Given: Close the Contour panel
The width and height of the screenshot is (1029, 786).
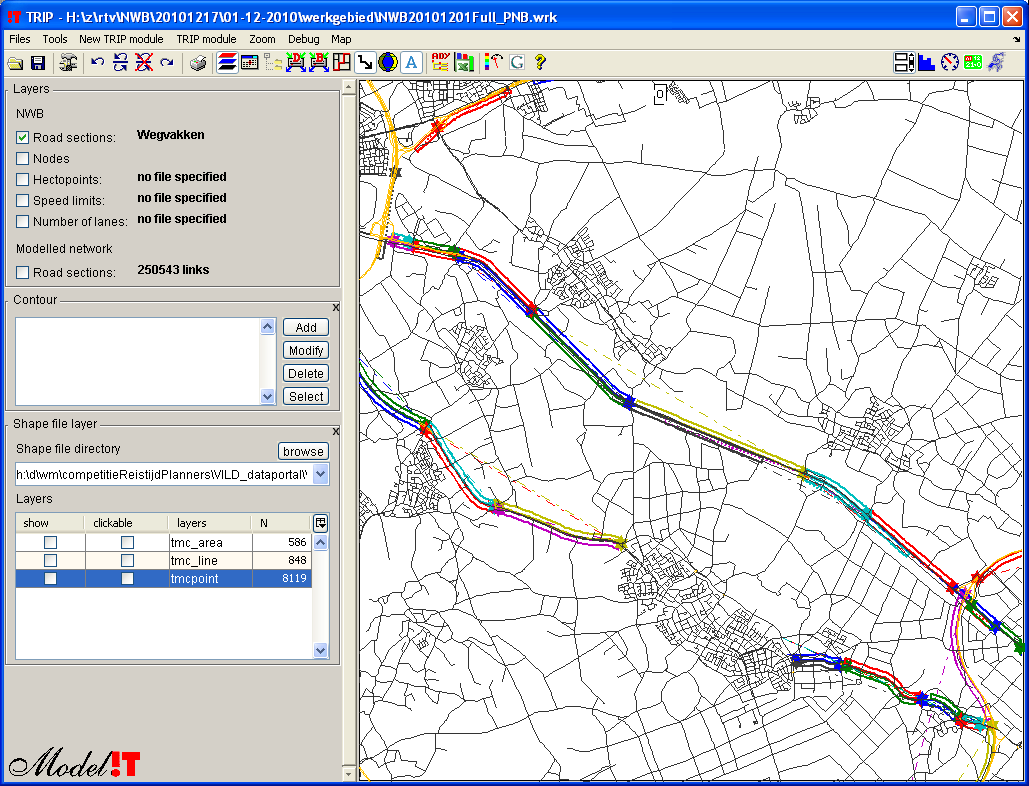Looking at the screenshot, I should tap(336, 307).
